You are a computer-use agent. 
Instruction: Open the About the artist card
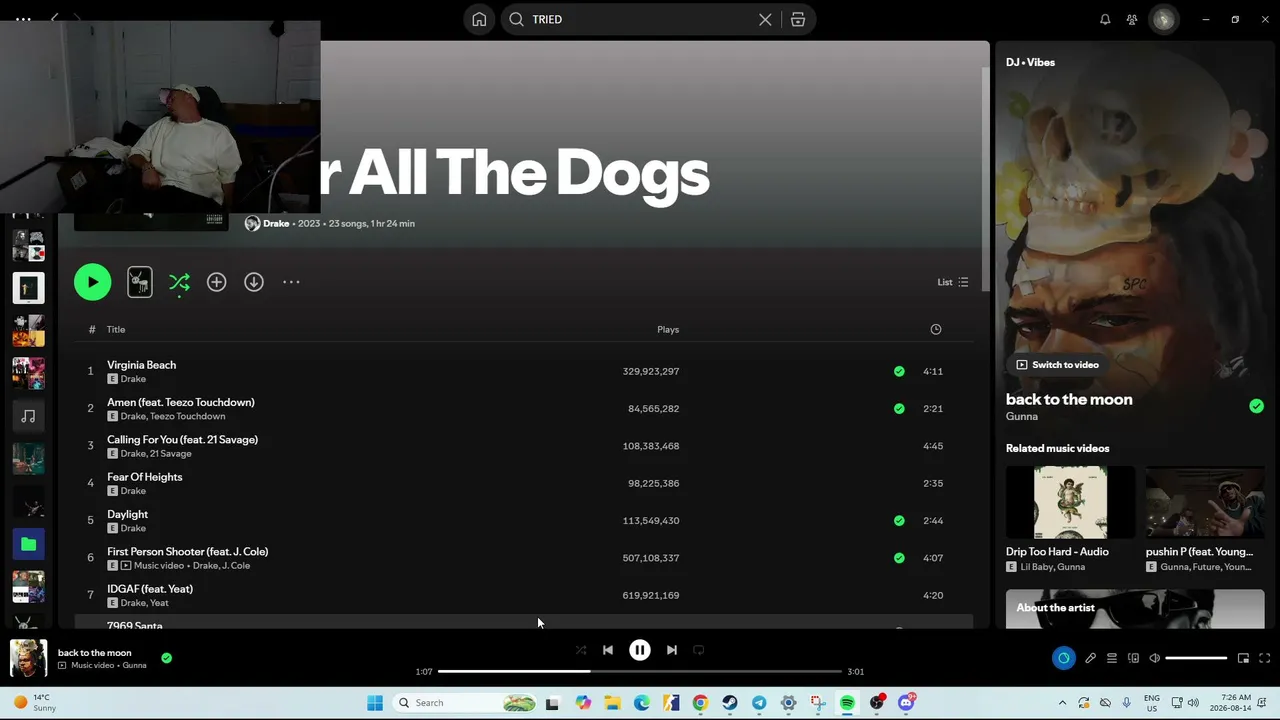(x=1135, y=609)
